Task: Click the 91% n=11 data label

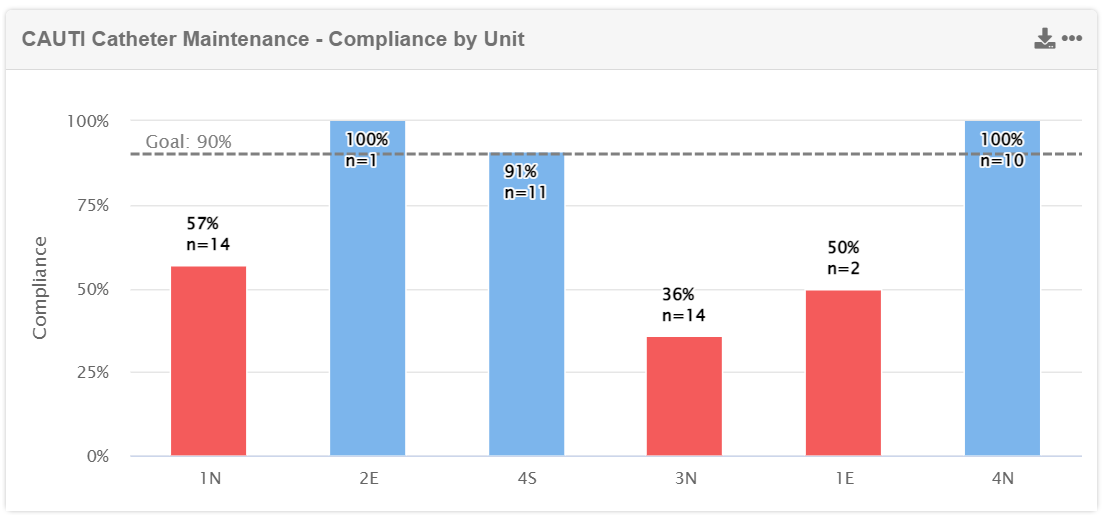Action: [x=525, y=182]
